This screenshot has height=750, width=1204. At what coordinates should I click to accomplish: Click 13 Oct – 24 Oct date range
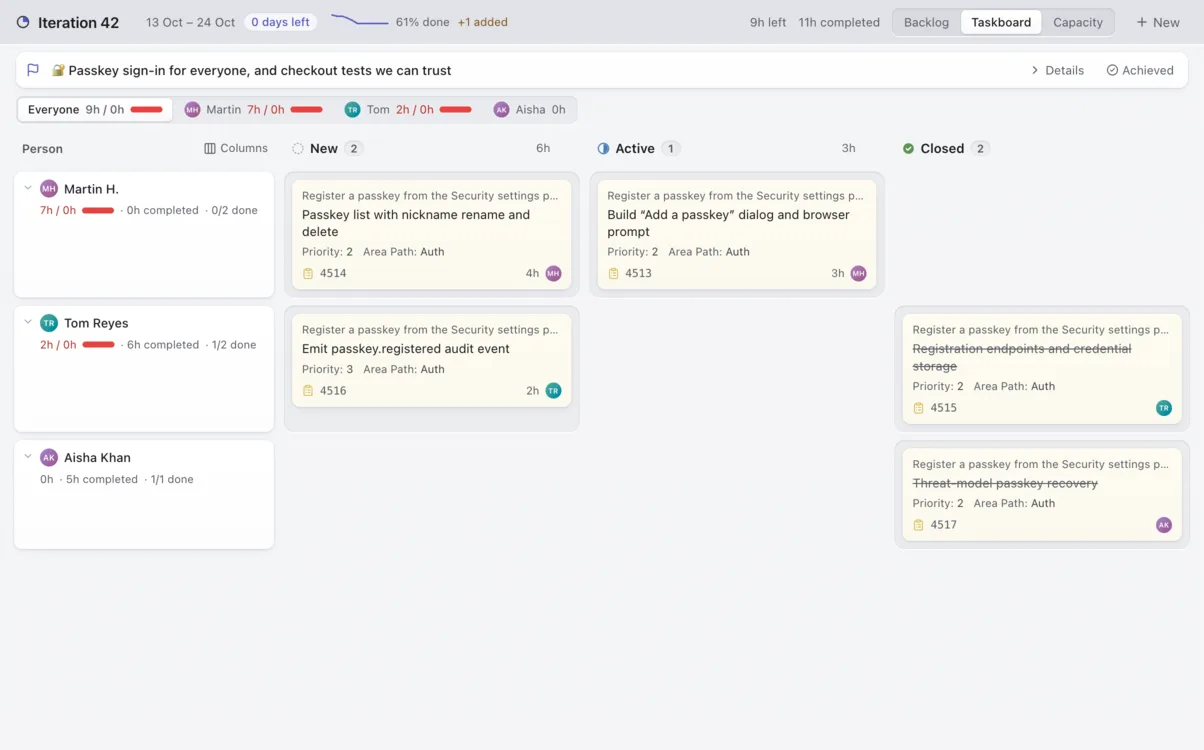(x=190, y=22)
